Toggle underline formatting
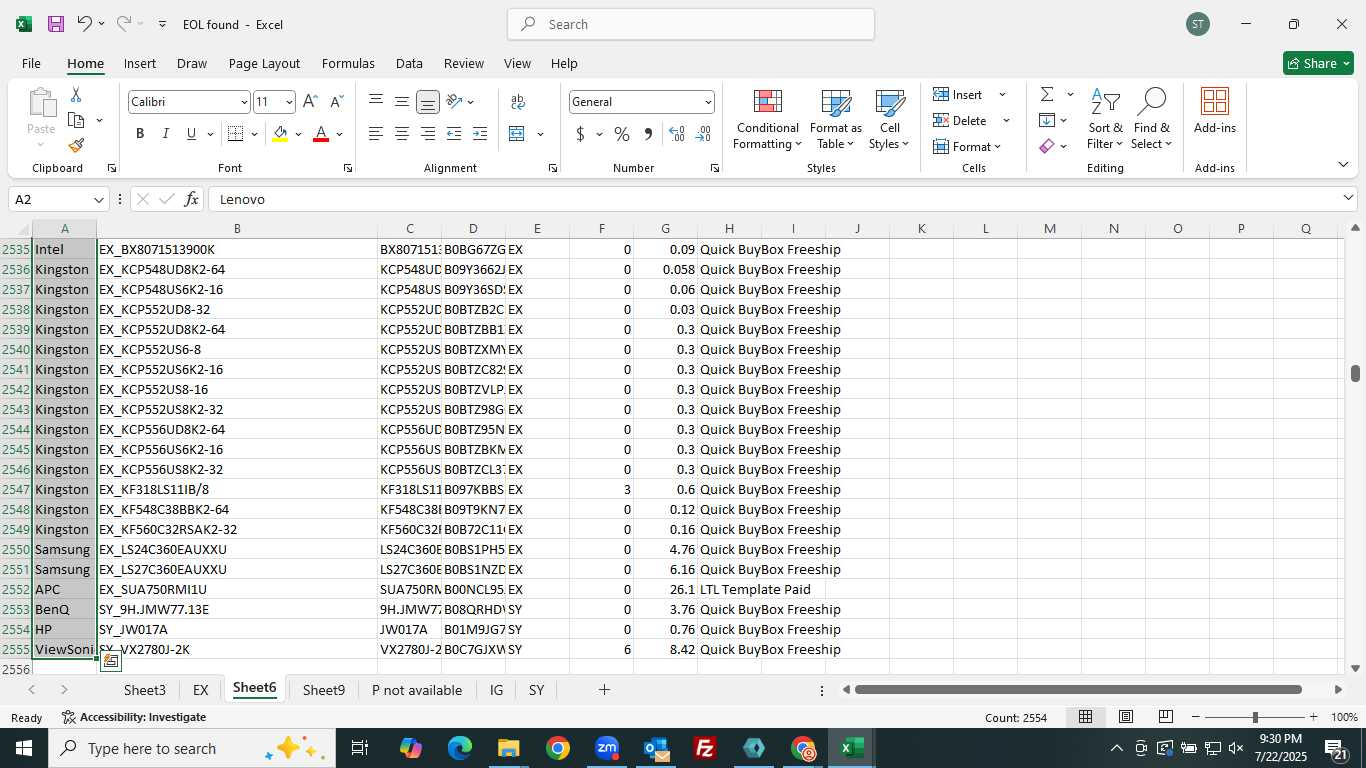Screen dimensions: 1366x768 click(x=191, y=134)
